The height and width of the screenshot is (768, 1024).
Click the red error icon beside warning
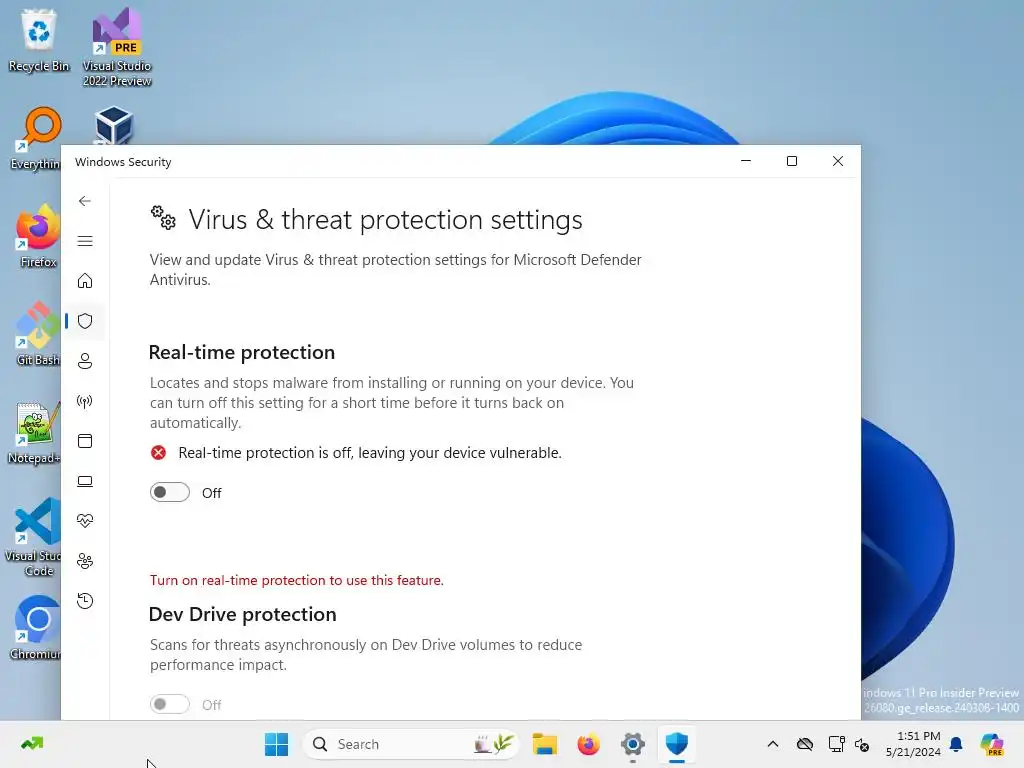(x=159, y=453)
